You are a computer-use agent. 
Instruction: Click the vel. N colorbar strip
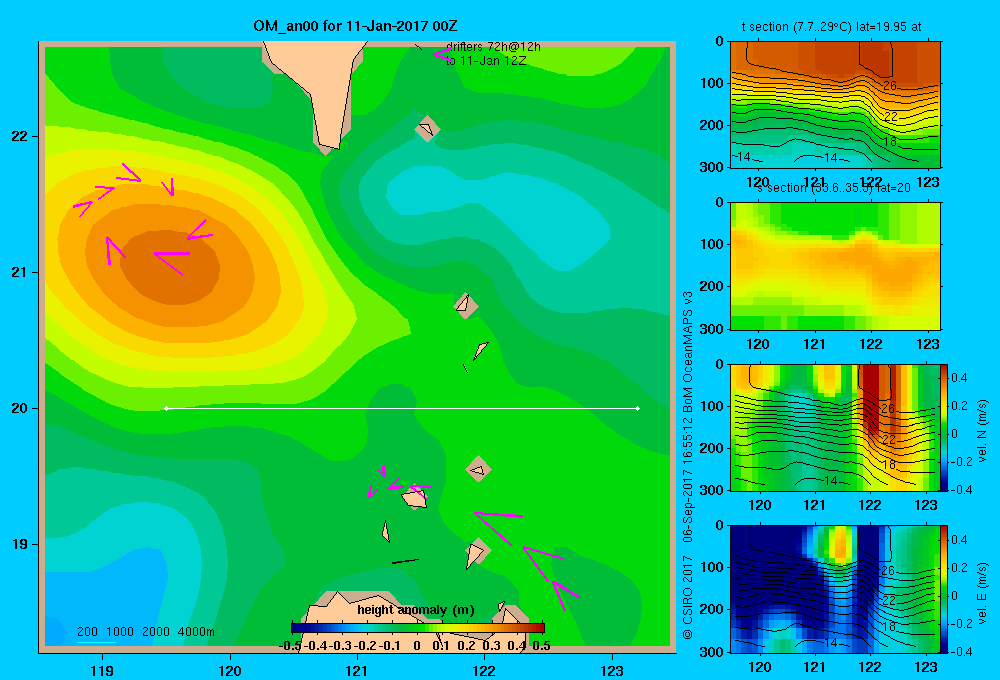point(945,427)
